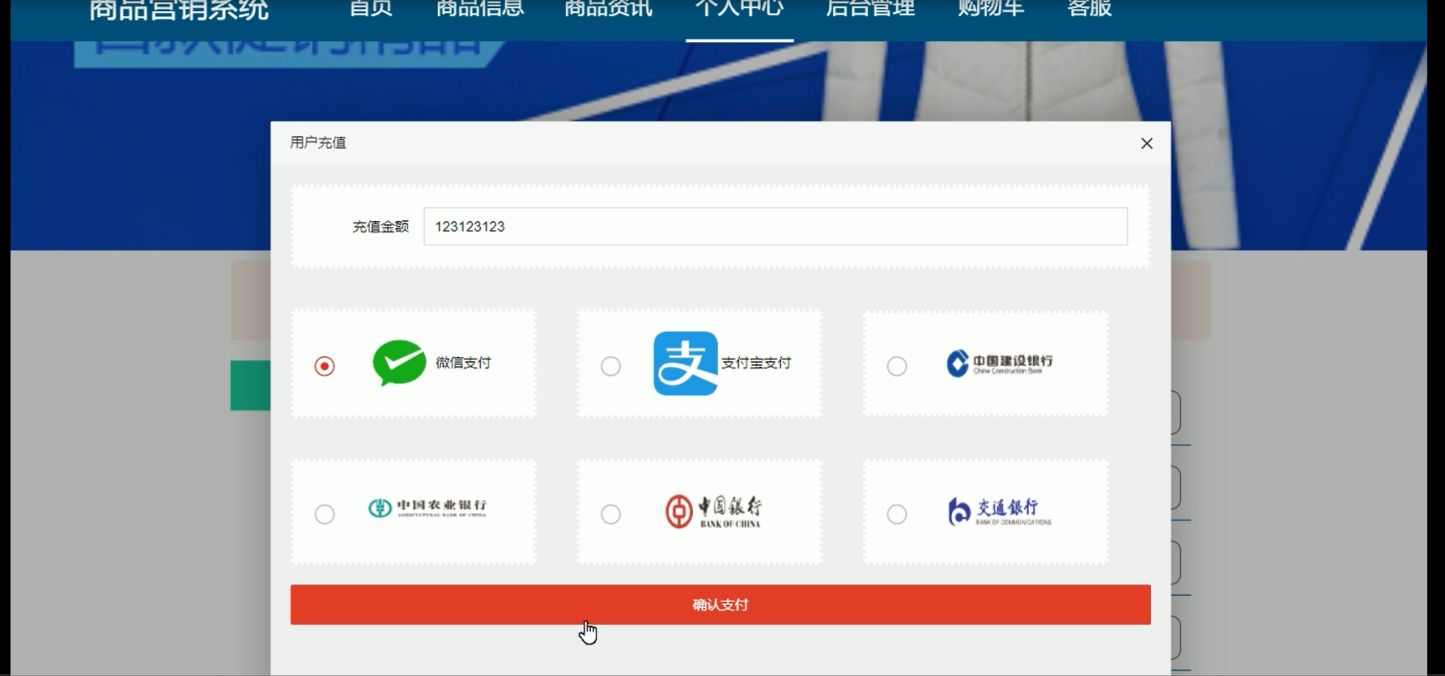1445x676 pixels.
Task: Select the 微信支付 radio button
Action: pos(324,366)
